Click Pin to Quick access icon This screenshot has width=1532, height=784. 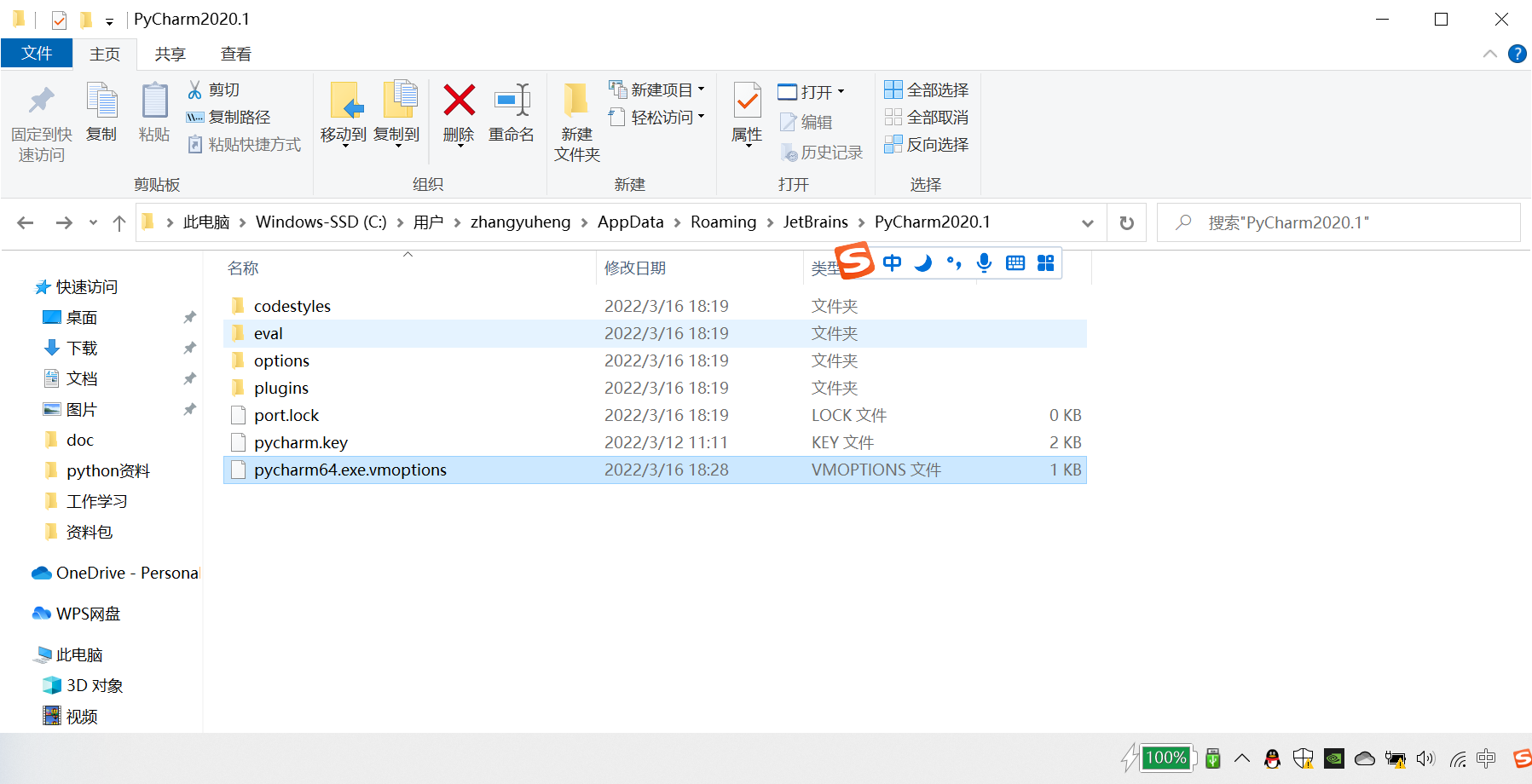pos(41,101)
